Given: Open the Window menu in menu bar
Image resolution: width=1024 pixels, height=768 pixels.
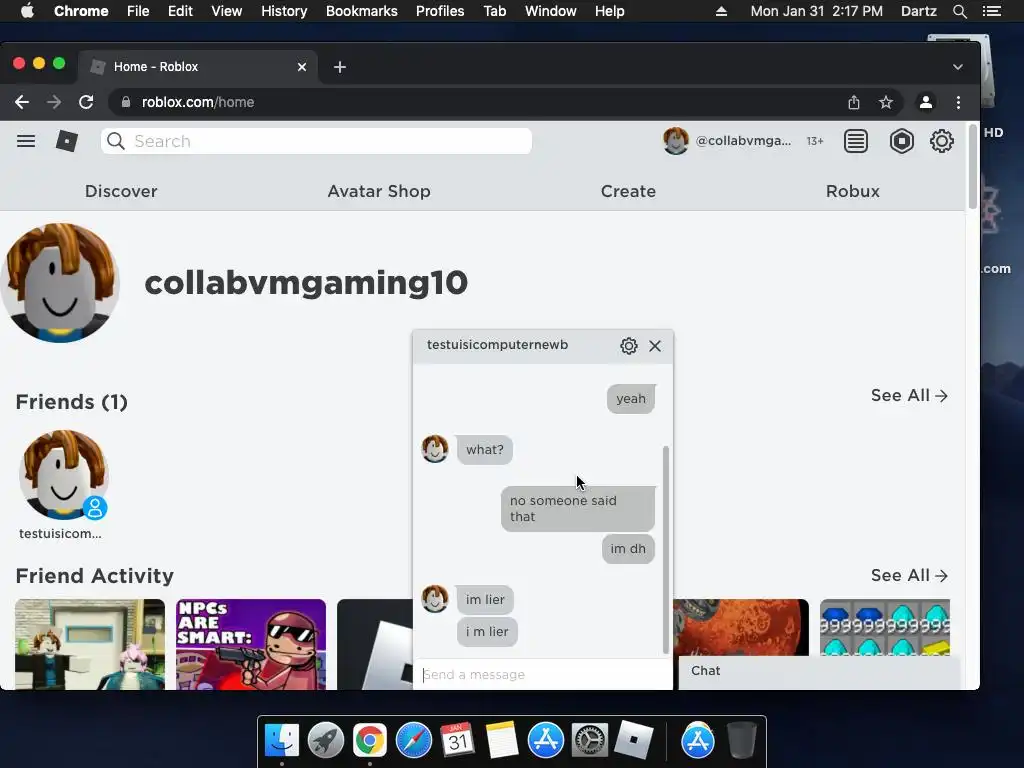Looking at the screenshot, I should click(x=551, y=11).
